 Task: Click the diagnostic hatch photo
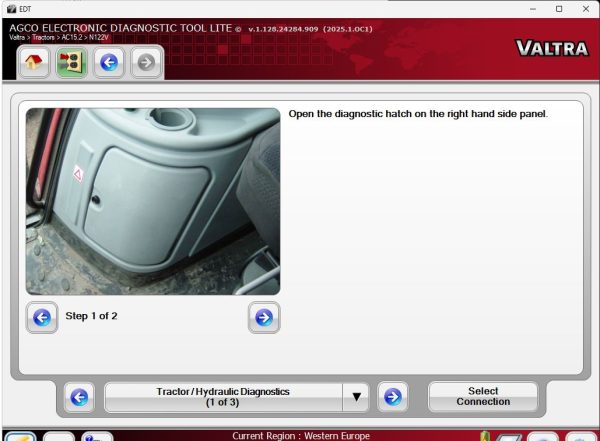tap(153, 201)
